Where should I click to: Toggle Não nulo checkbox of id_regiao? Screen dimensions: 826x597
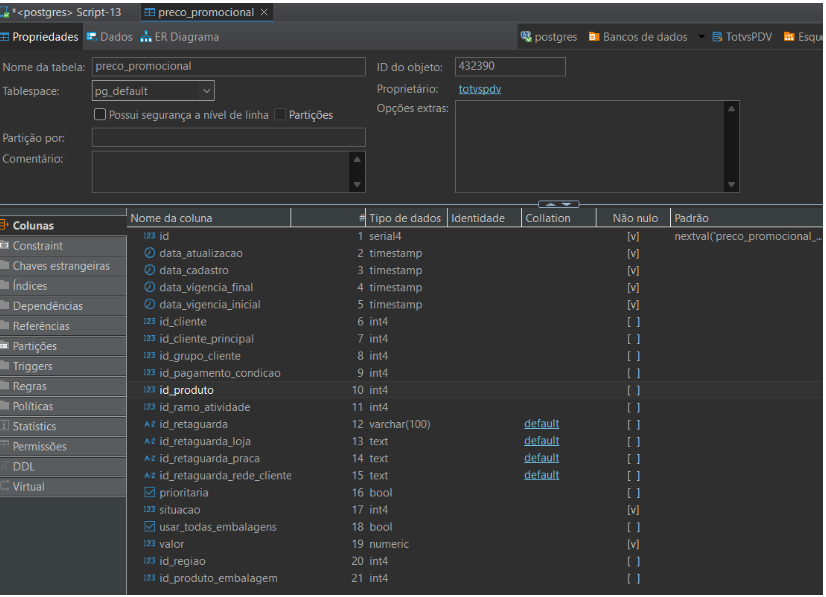tap(633, 561)
